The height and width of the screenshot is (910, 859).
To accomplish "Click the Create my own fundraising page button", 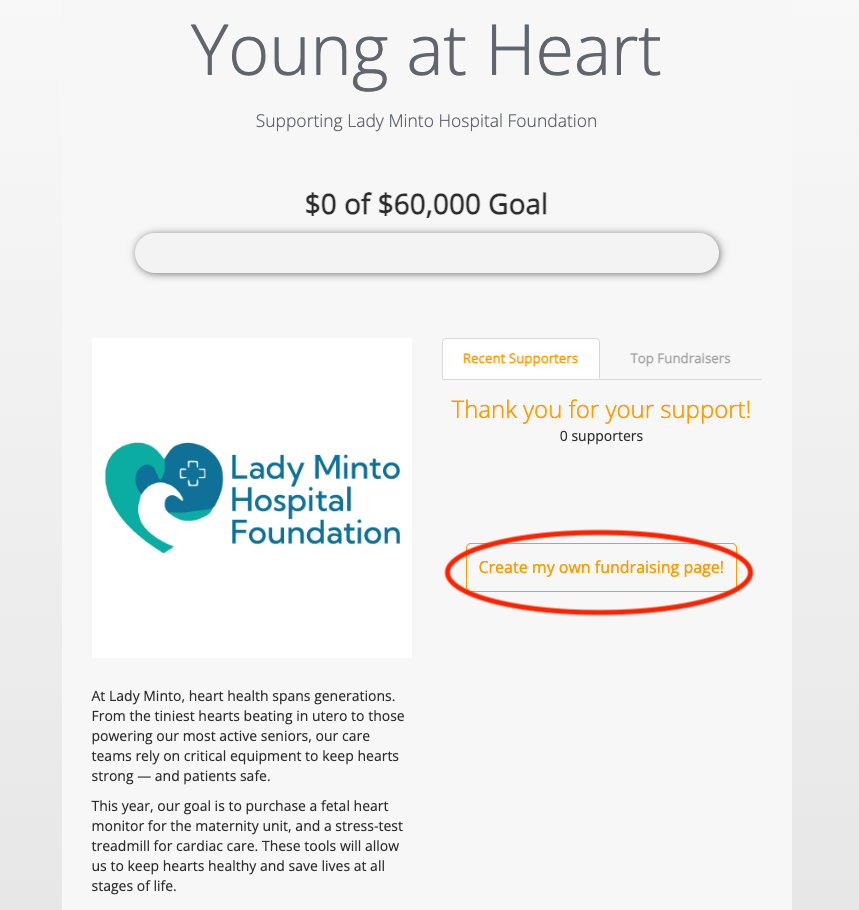I will (601, 567).
